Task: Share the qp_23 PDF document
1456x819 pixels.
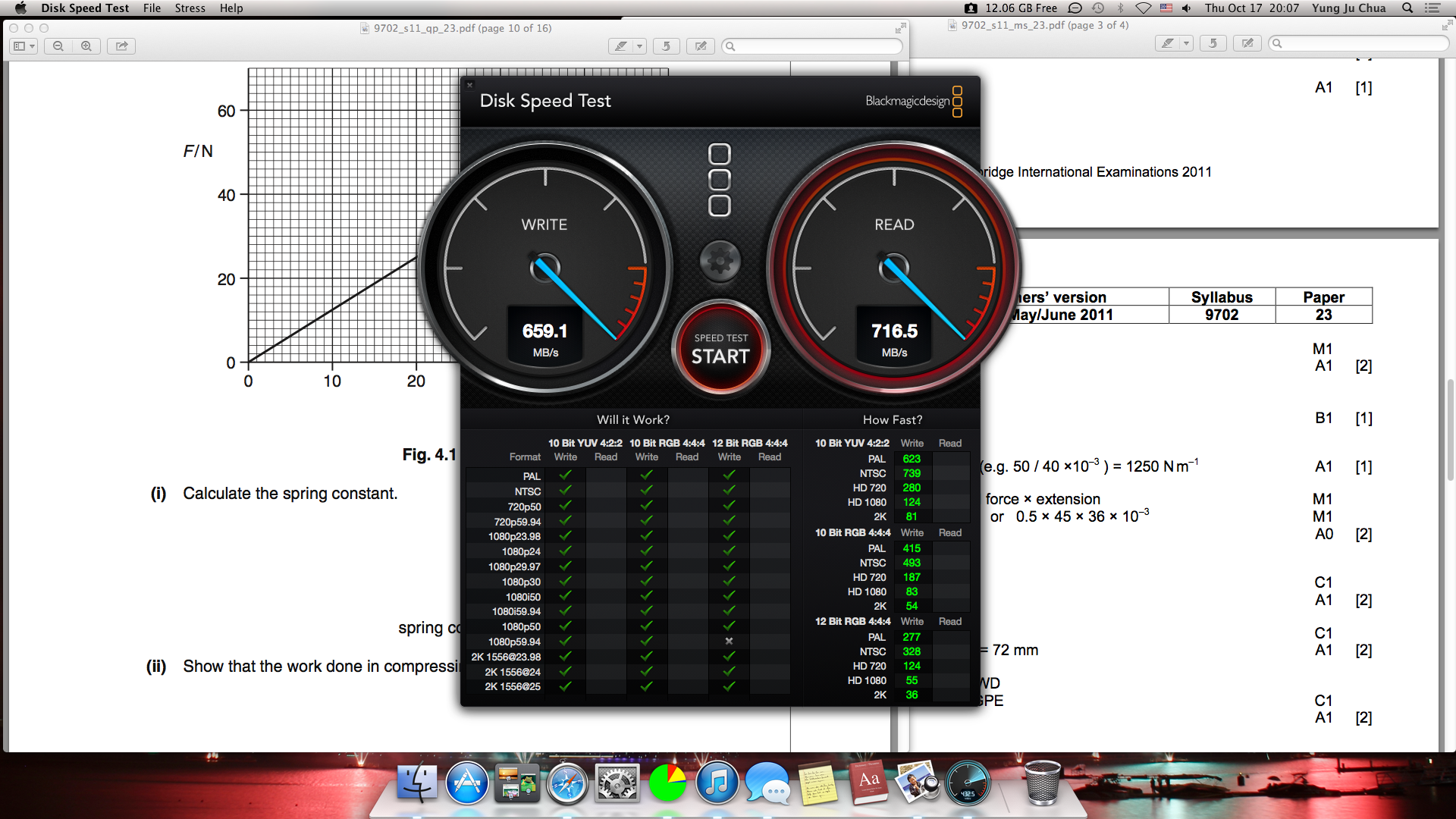Action: pyautogui.click(x=121, y=46)
